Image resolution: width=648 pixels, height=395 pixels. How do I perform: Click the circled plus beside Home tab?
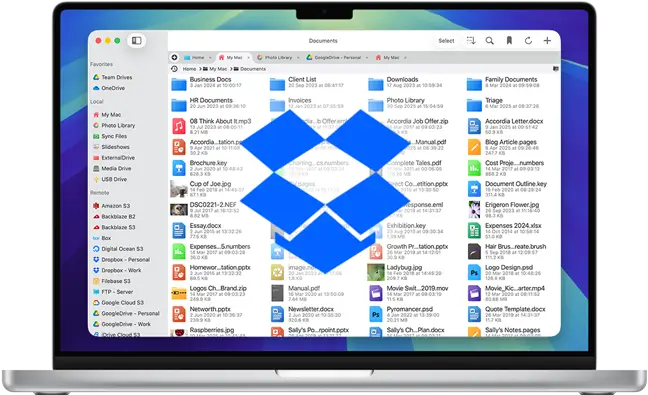coord(174,57)
